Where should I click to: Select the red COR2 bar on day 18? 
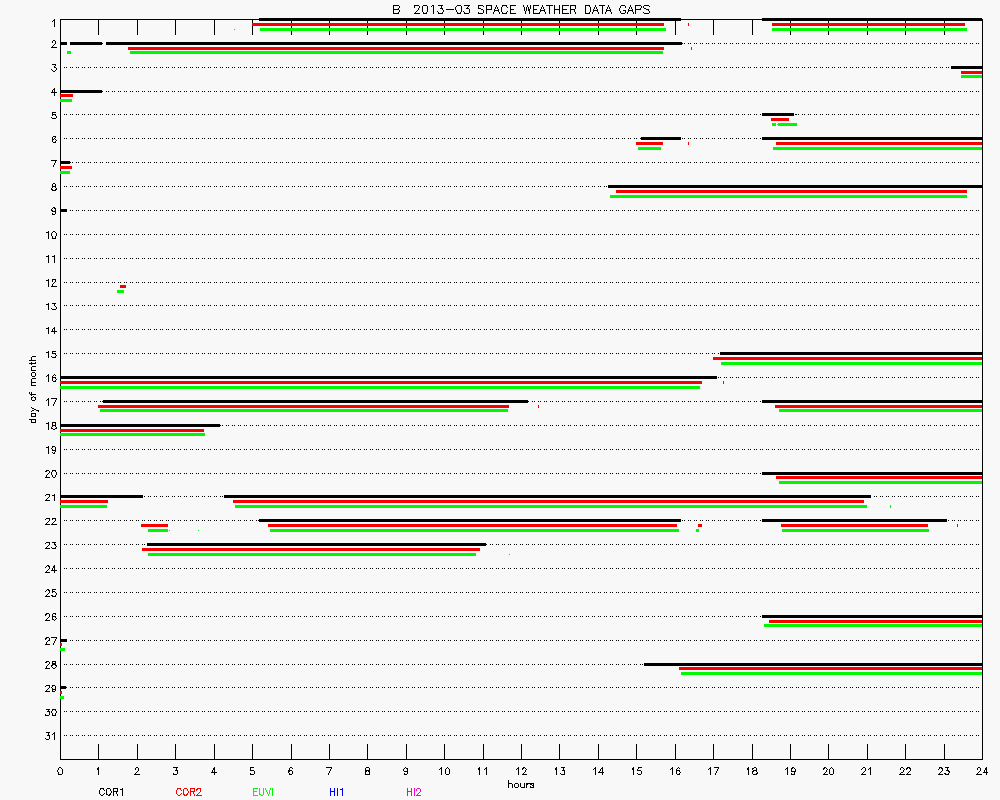(x=132, y=430)
